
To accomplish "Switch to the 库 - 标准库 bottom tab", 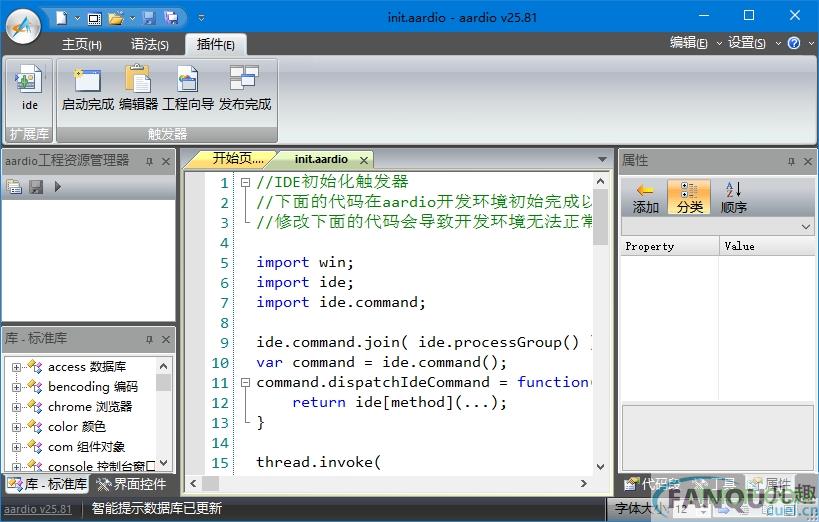I will tap(47, 484).
